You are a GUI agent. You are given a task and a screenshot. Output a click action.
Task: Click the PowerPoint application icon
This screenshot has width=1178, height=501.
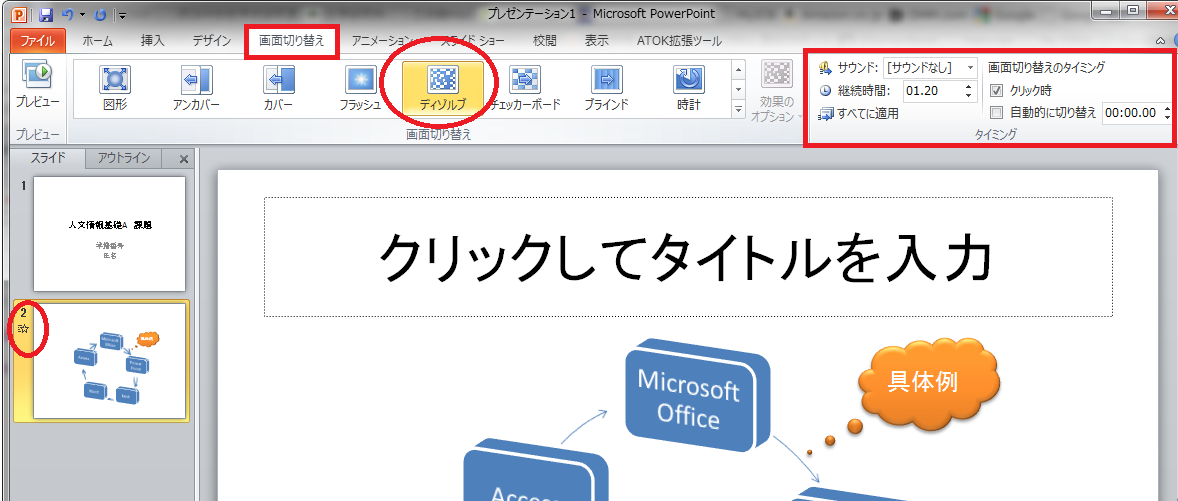click(21, 14)
